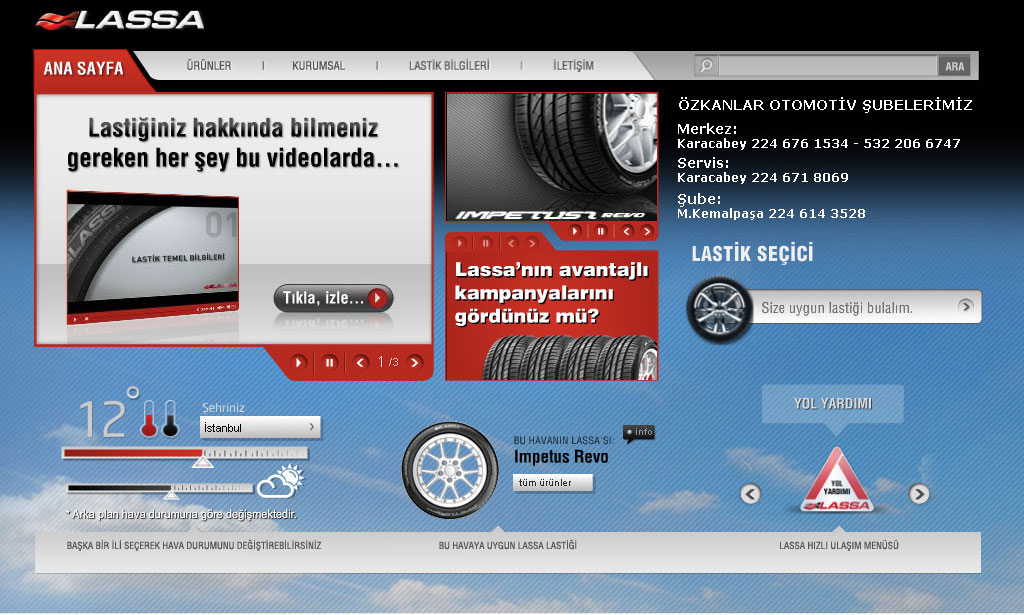This screenshot has height=615, width=1024.
Task: Play the Impetus Revo banner slideshow
Action: coord(575,230)
